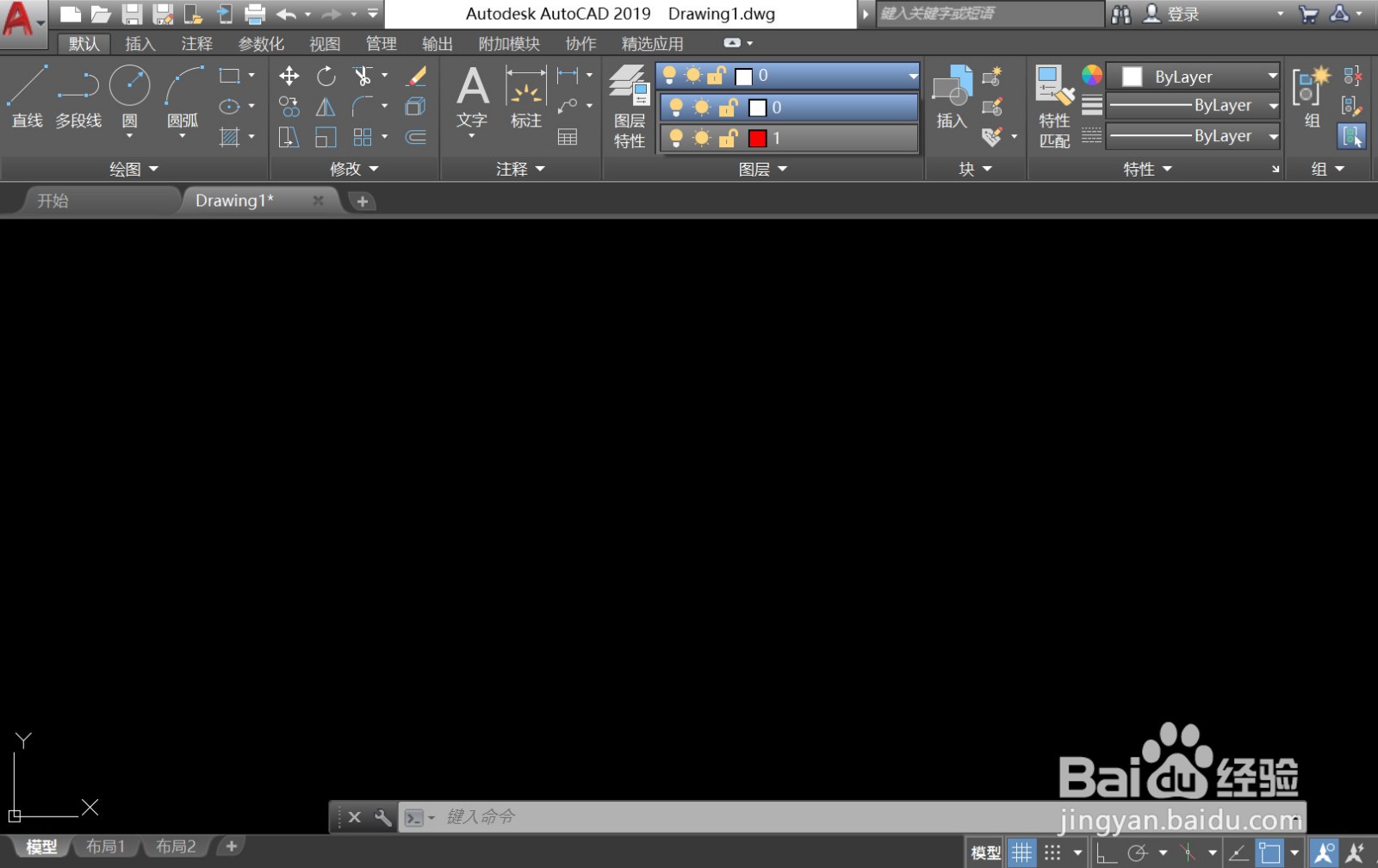The width and height of the screenshot is (1378, 868).
Task: Toggle layer 0 lightbulb in dropdown list
Action: pyautogui.click(x=676, y=107)
